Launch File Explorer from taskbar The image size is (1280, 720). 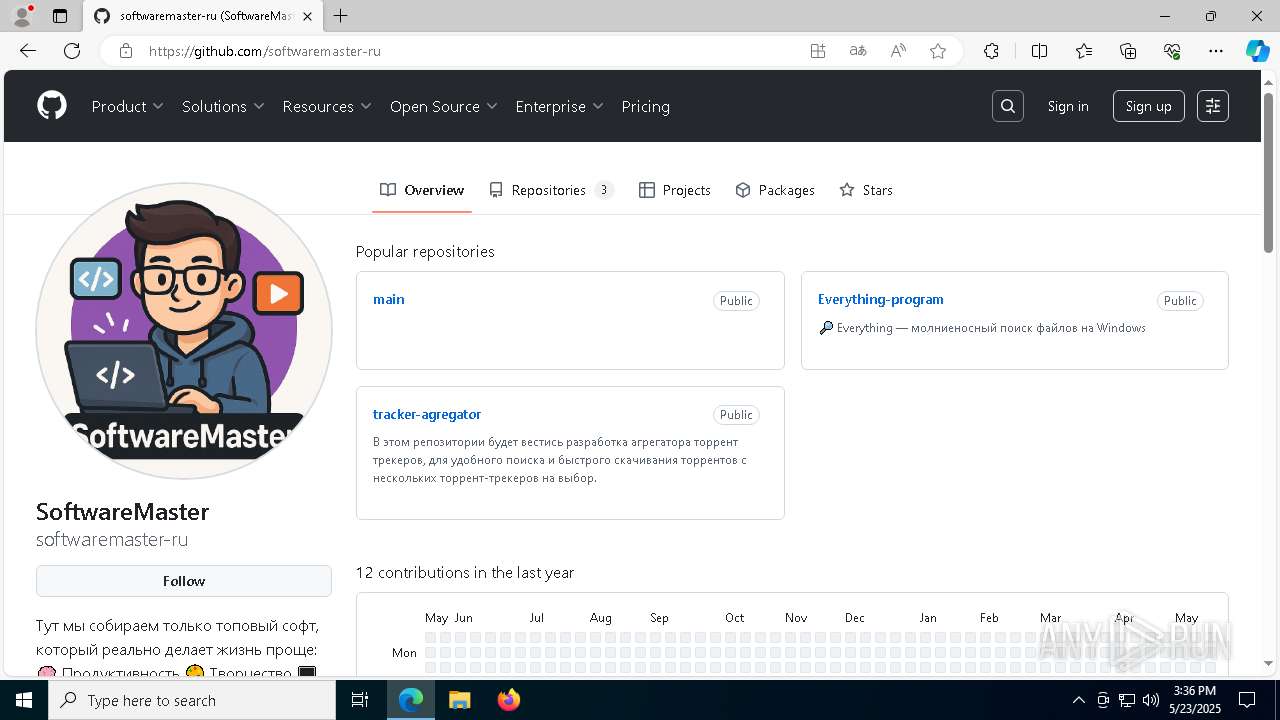[x=459, y=700]
